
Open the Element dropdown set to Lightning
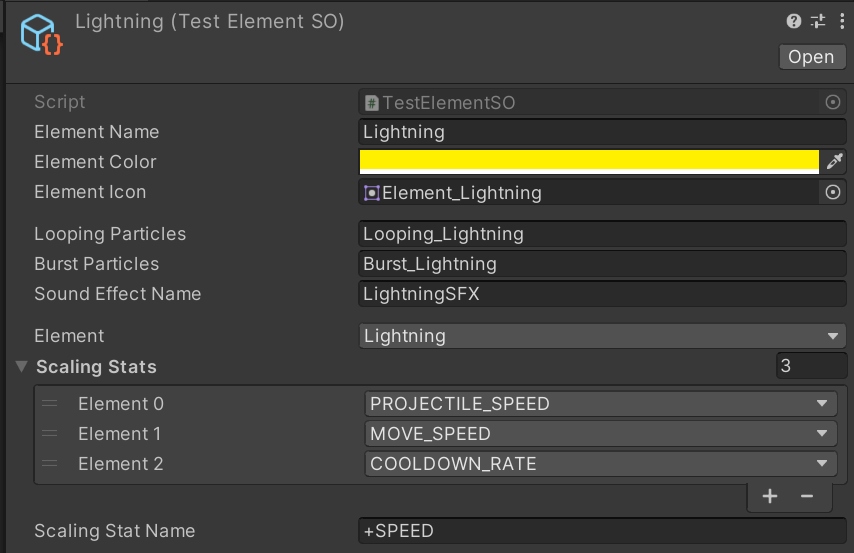pyautogui.click(x=602, y=336)
